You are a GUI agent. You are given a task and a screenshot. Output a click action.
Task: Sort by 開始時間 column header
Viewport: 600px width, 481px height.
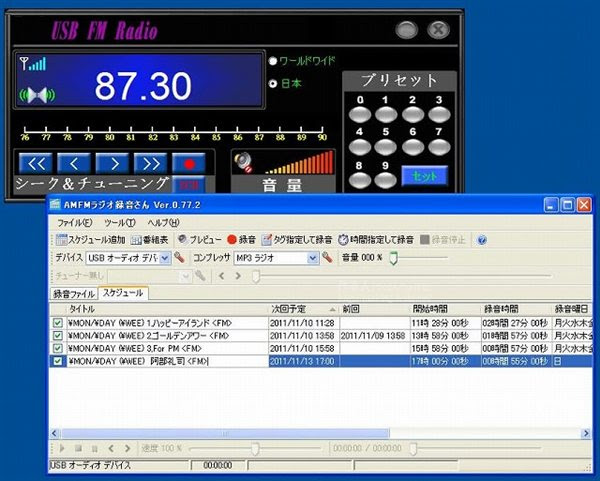(x=445, y=309)
